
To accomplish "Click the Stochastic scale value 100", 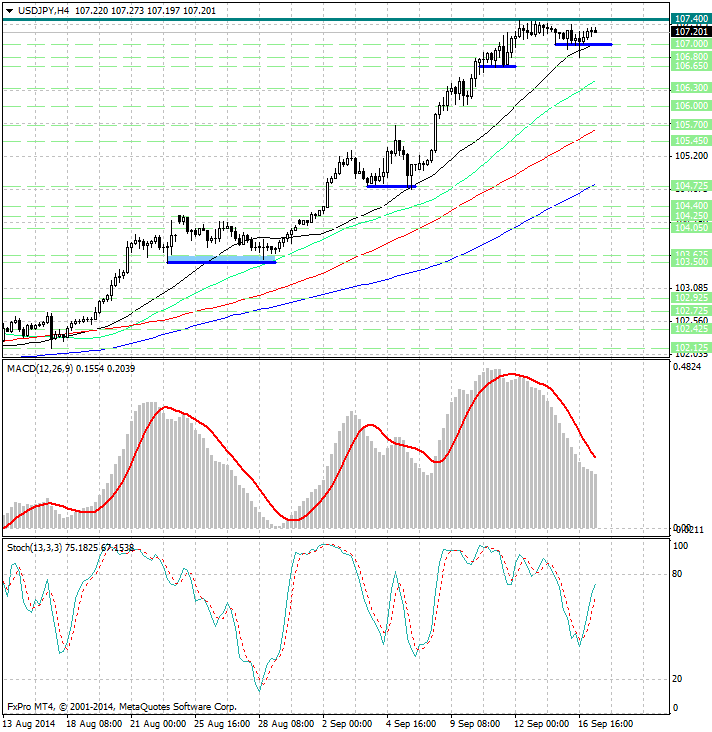I will (x=680, y=546).
